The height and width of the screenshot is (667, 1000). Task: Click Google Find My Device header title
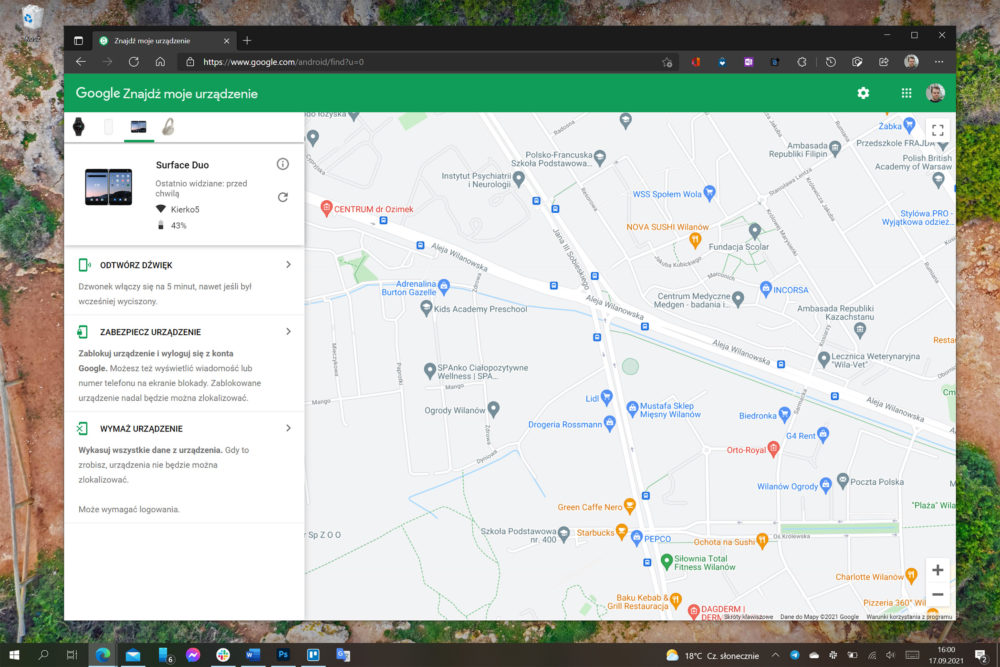tap(166, 93)
